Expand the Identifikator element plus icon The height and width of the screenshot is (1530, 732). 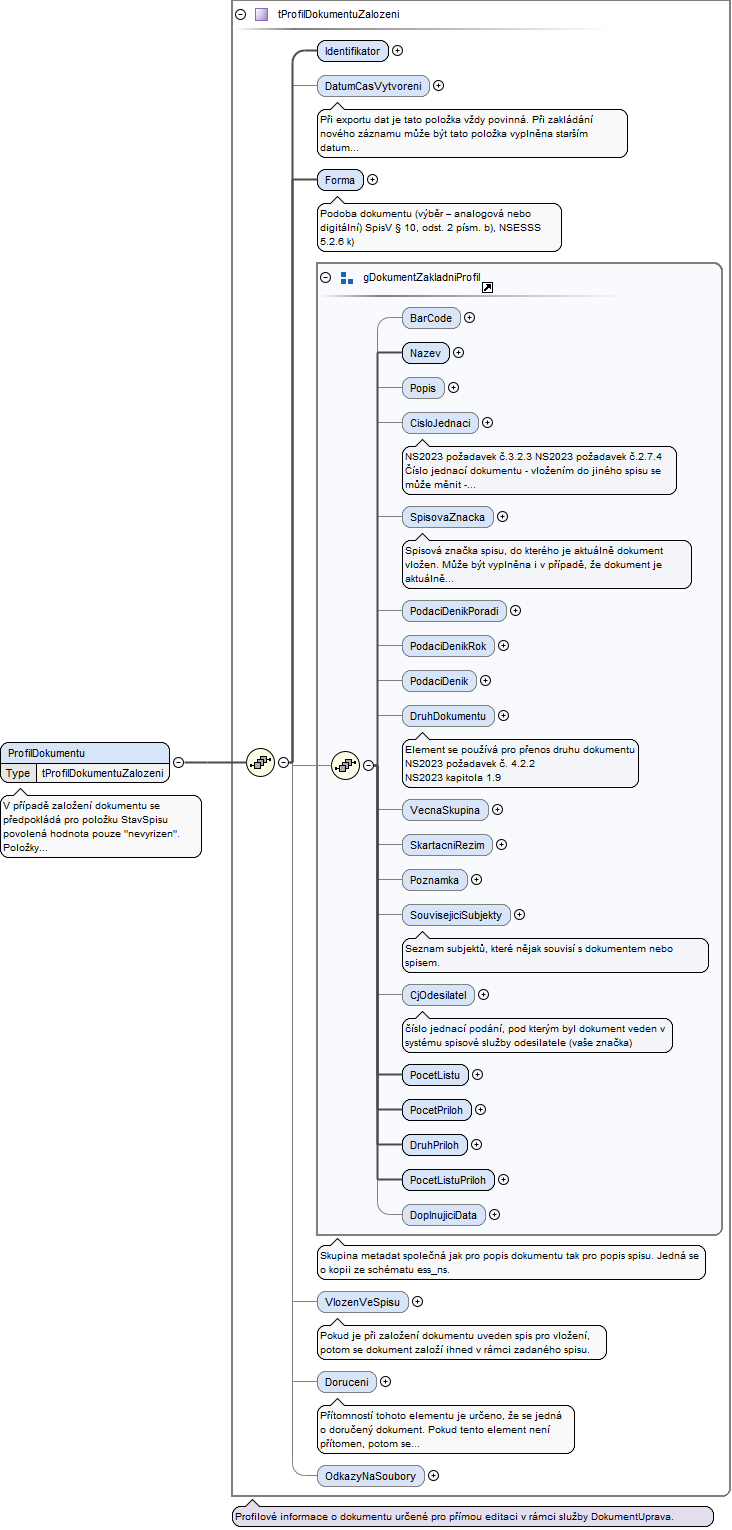[398, 50]
